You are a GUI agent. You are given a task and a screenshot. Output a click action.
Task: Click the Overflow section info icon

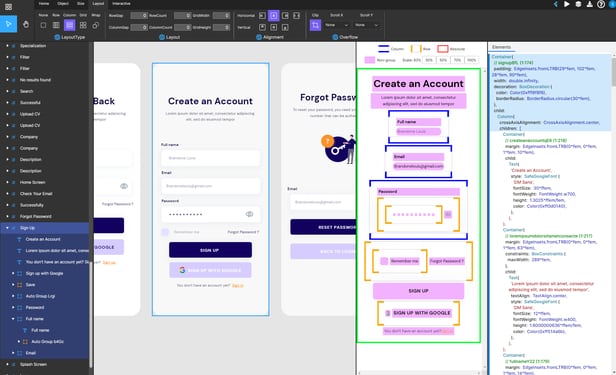tap(335, 37)
